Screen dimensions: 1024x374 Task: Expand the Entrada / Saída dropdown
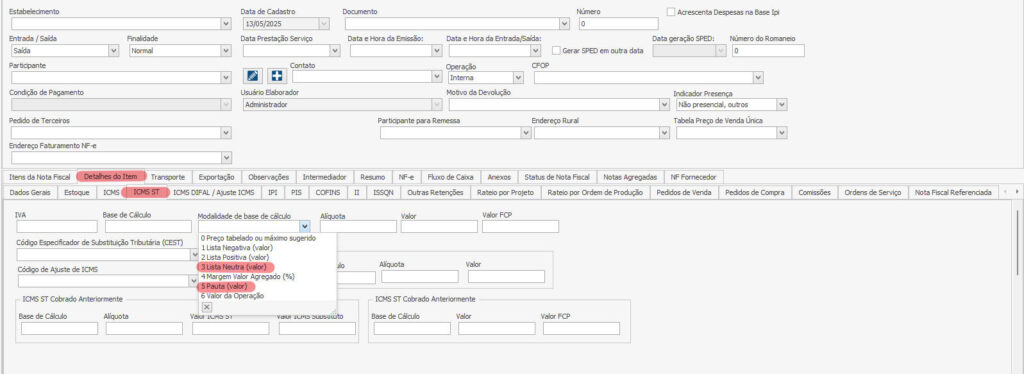pyautogui.click(x=113, y=50)
